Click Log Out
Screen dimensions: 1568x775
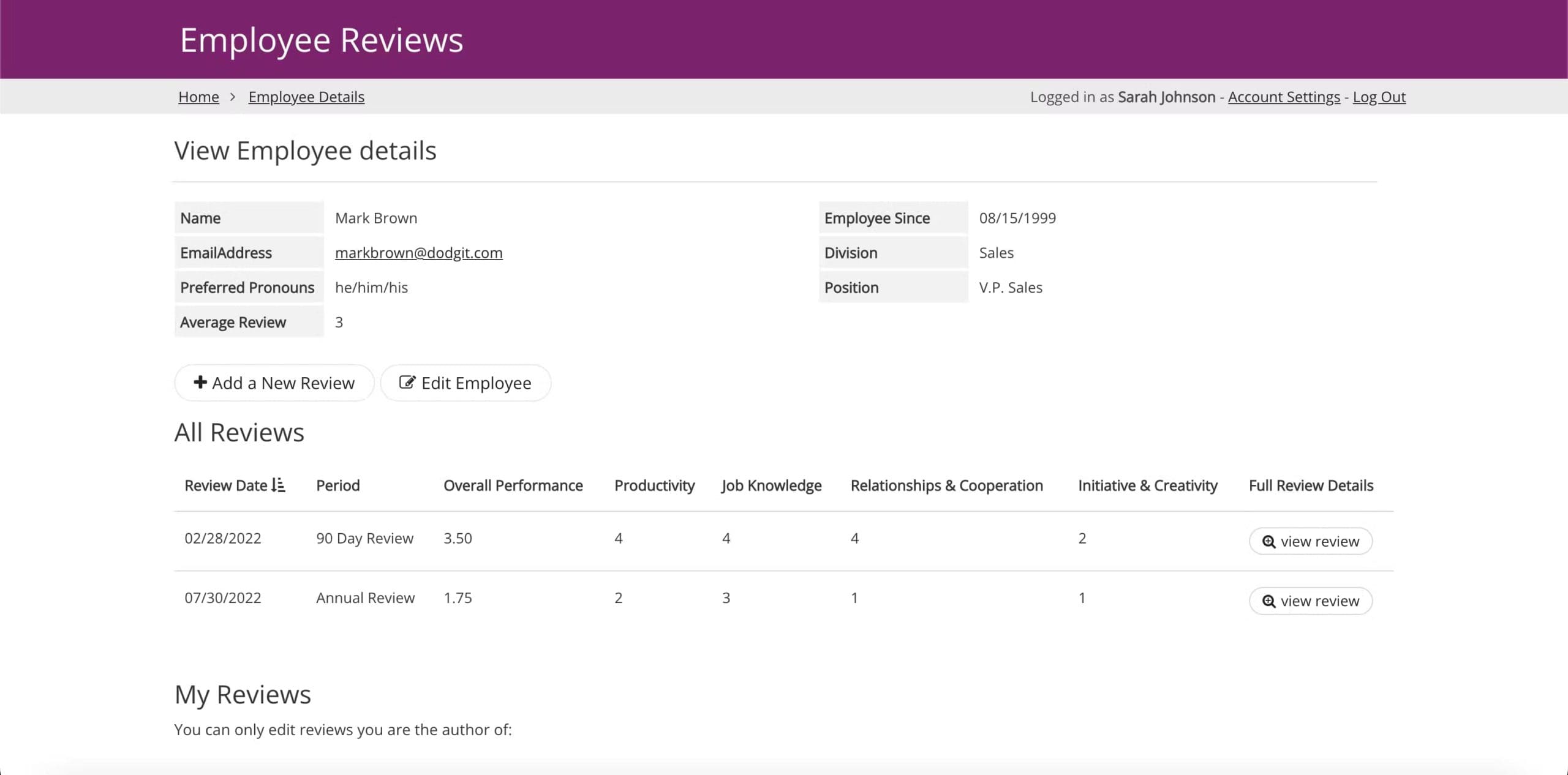pyautogui.click(x=1379, y=97)
